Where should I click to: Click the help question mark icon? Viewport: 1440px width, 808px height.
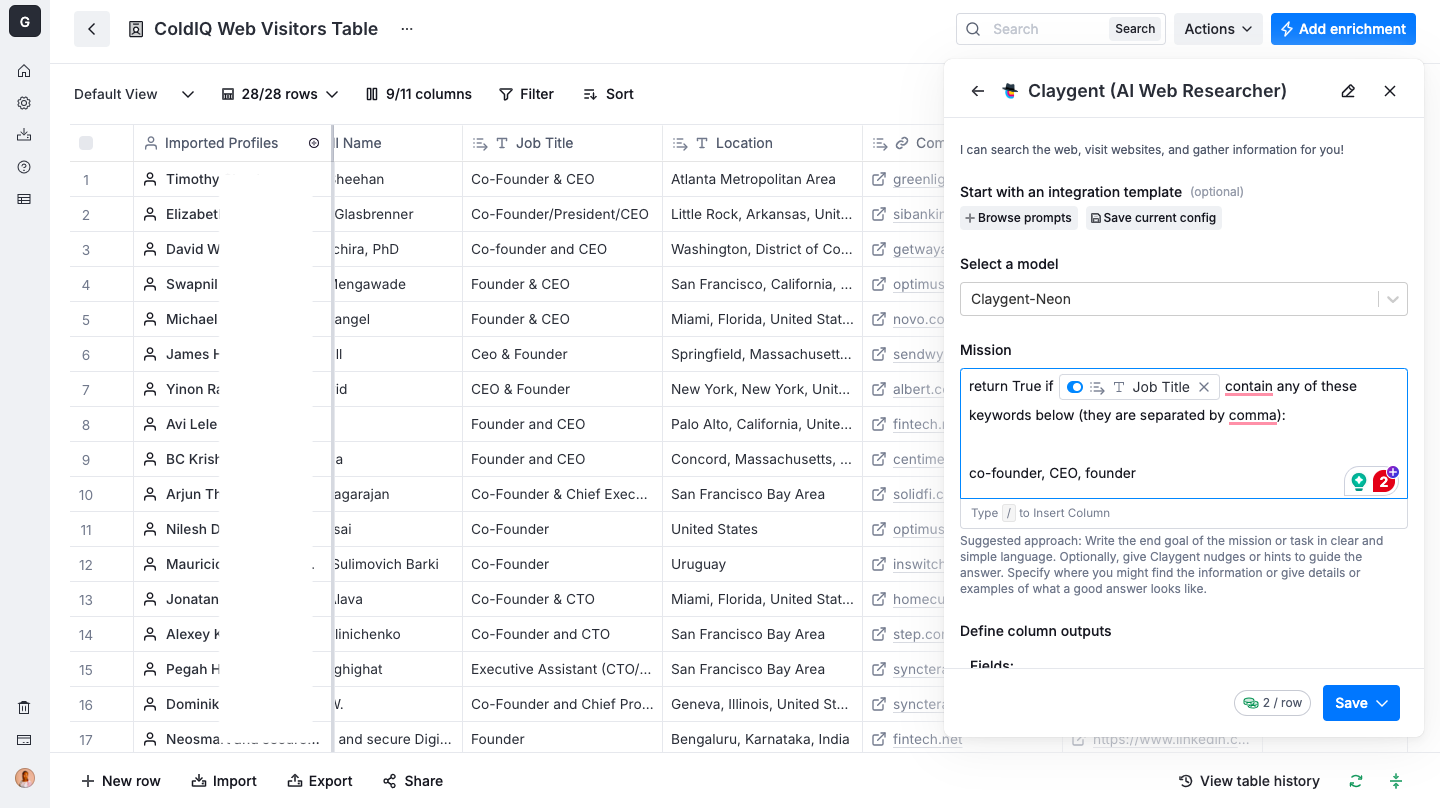pos(24,167)
